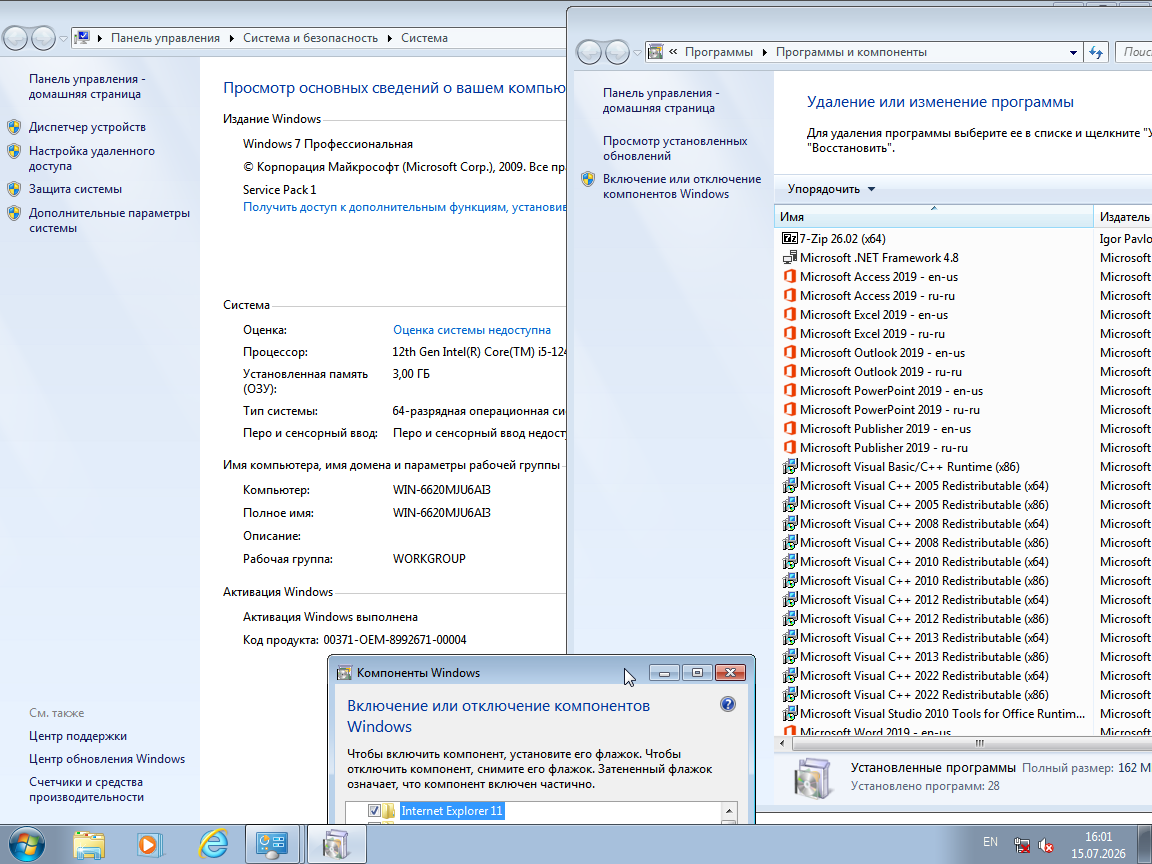1152x864 pixels.
Task: Expand breadcrumb arrow after Программы
Action: [765, 52]
